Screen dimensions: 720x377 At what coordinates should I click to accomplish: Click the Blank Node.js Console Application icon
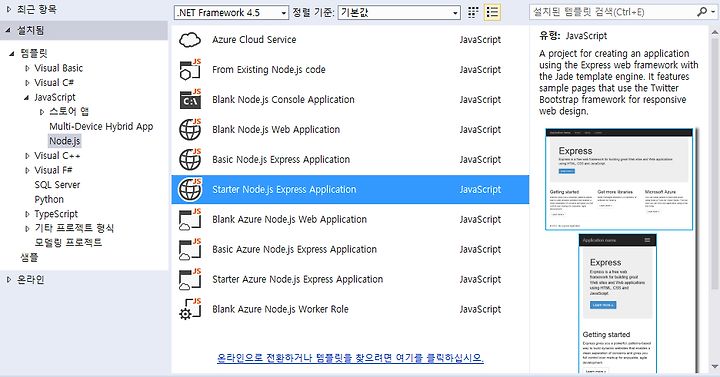click(190, 100)
